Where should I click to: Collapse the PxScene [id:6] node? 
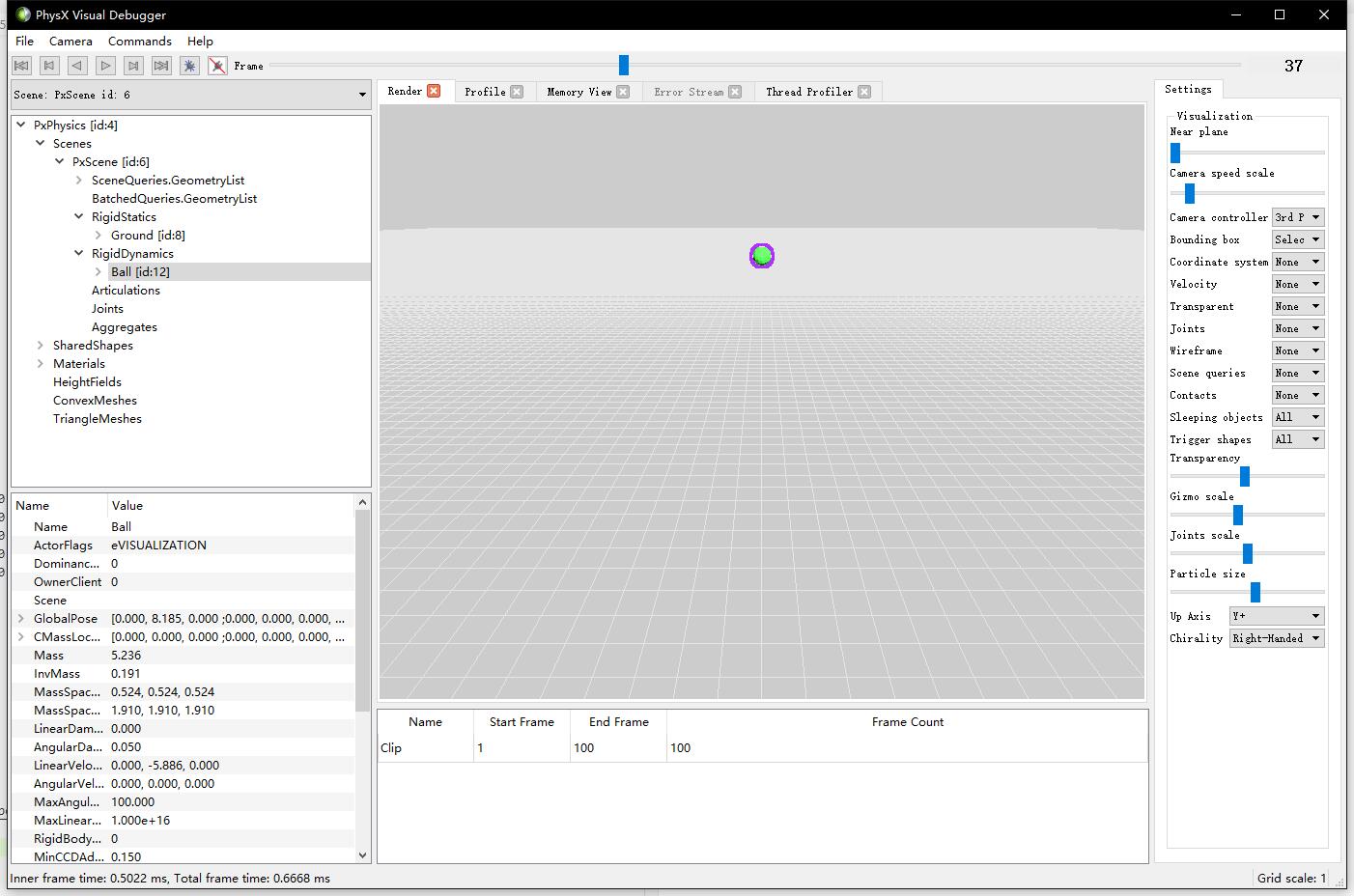[60, 161]
